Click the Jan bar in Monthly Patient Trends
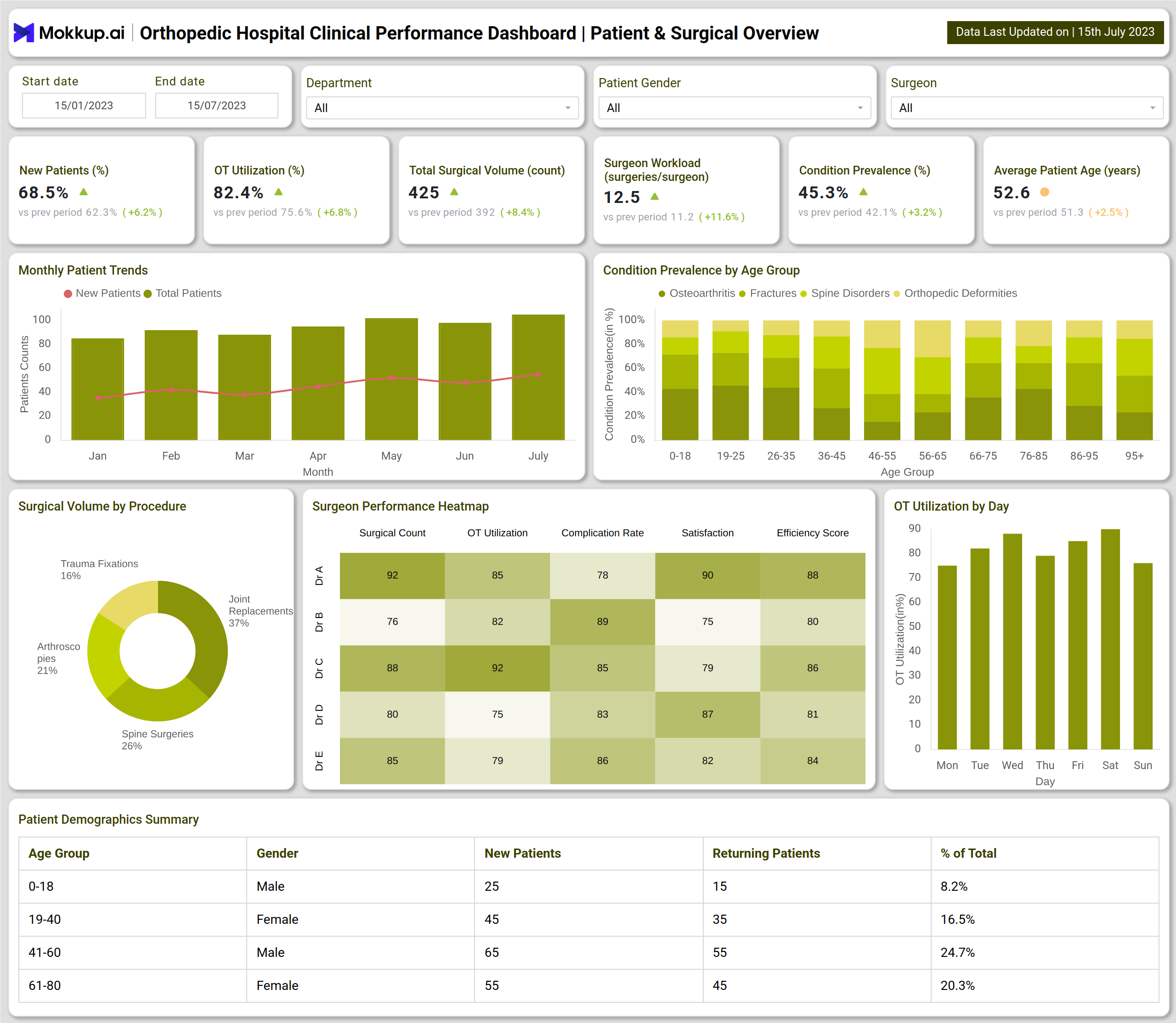Screen dimensions: 1176x1023 click(x=98, y=389)
